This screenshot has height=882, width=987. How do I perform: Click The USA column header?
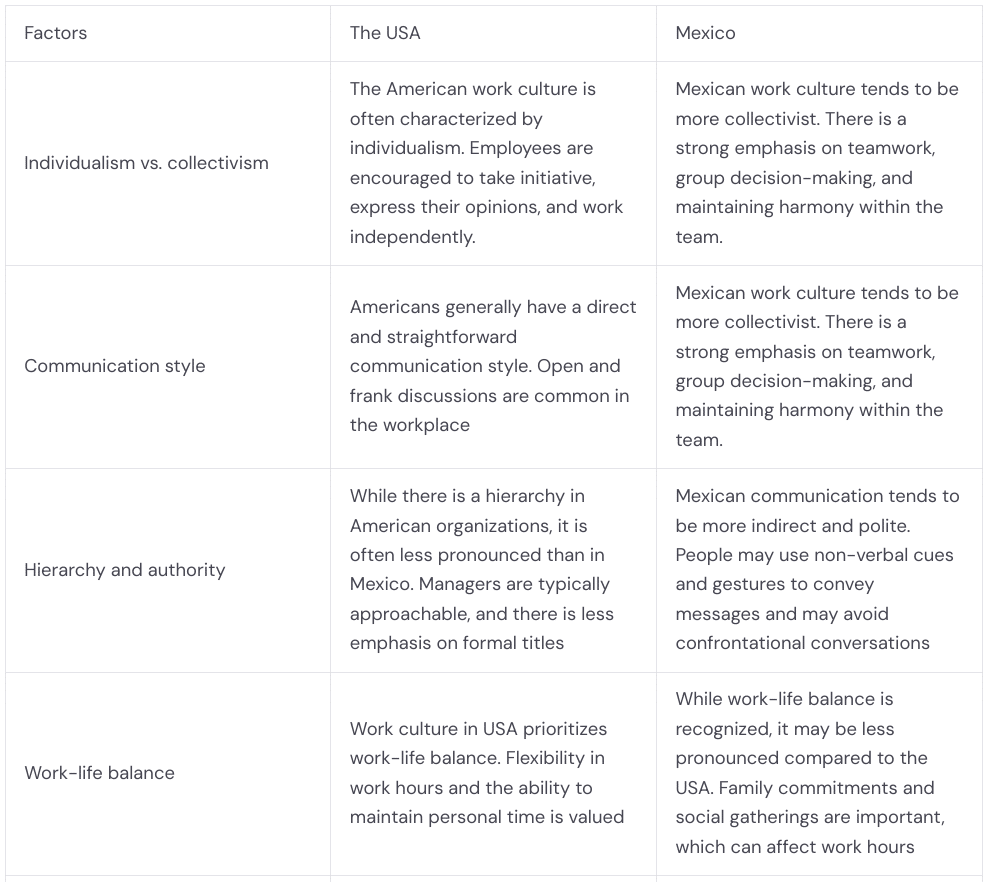pyautogui.click(x=385, y=33)
